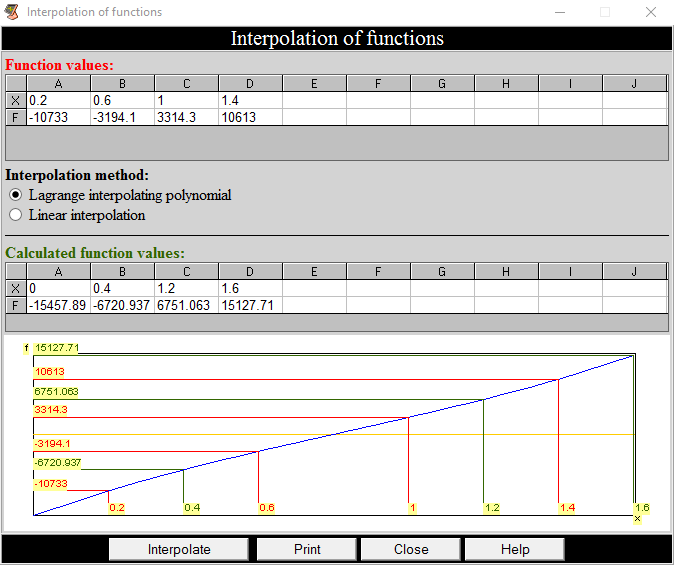Click X value cell 0.2 in Function values
Image resolution: width=674 pixels, height=565 pixels.
click(58, 100)
